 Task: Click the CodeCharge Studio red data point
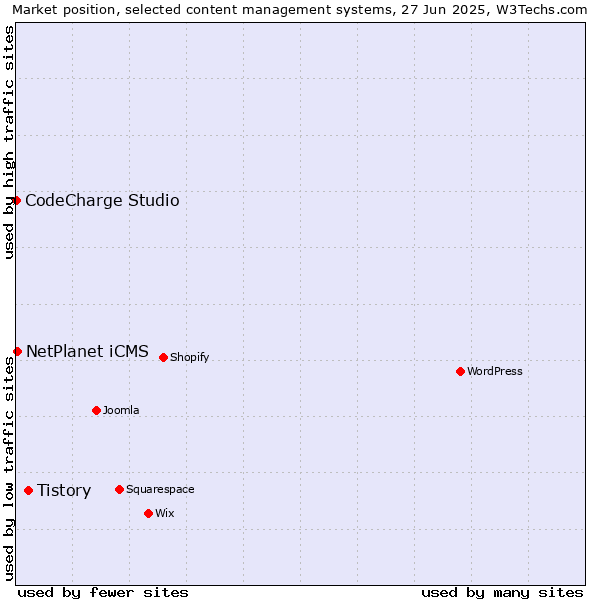[x=16, y=201]
